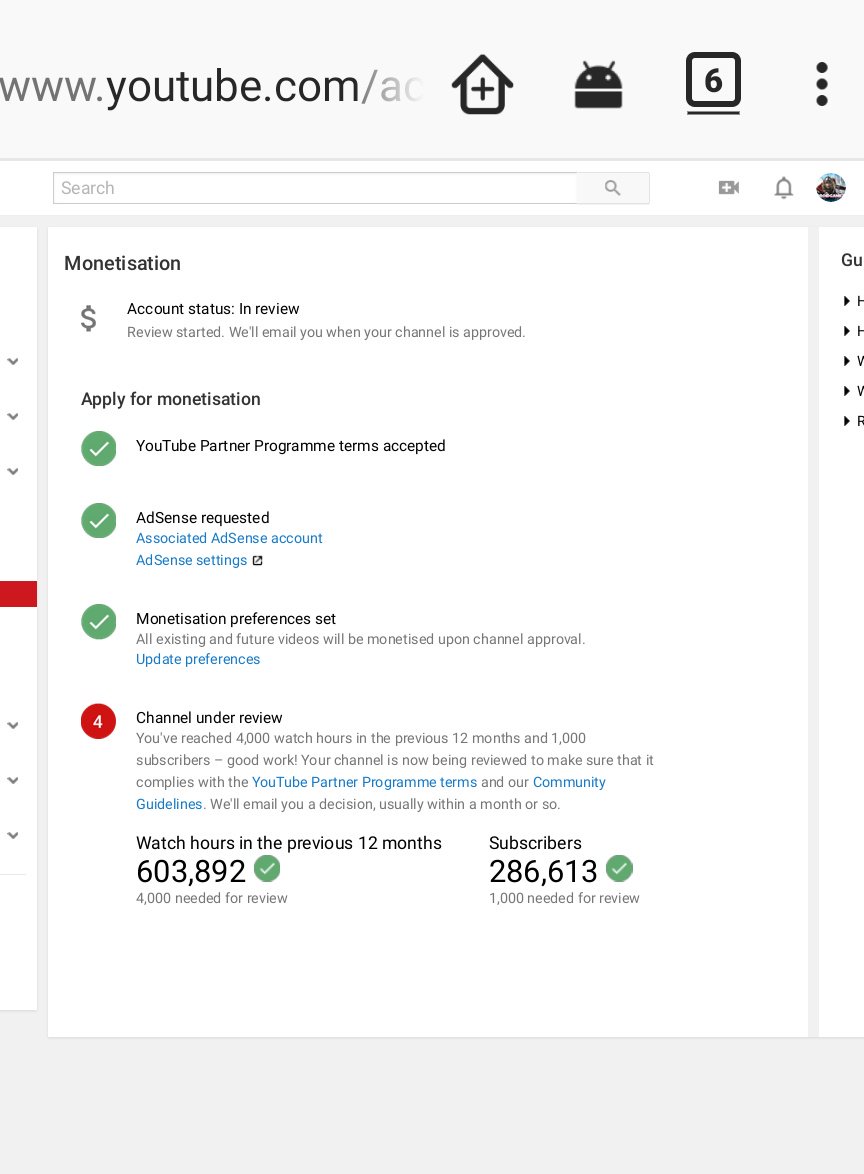Tap the add-to-home-screen icon in browser bar
This screenshot has width=864, height=1174.
pyautogui.click(x=482, y=85)
